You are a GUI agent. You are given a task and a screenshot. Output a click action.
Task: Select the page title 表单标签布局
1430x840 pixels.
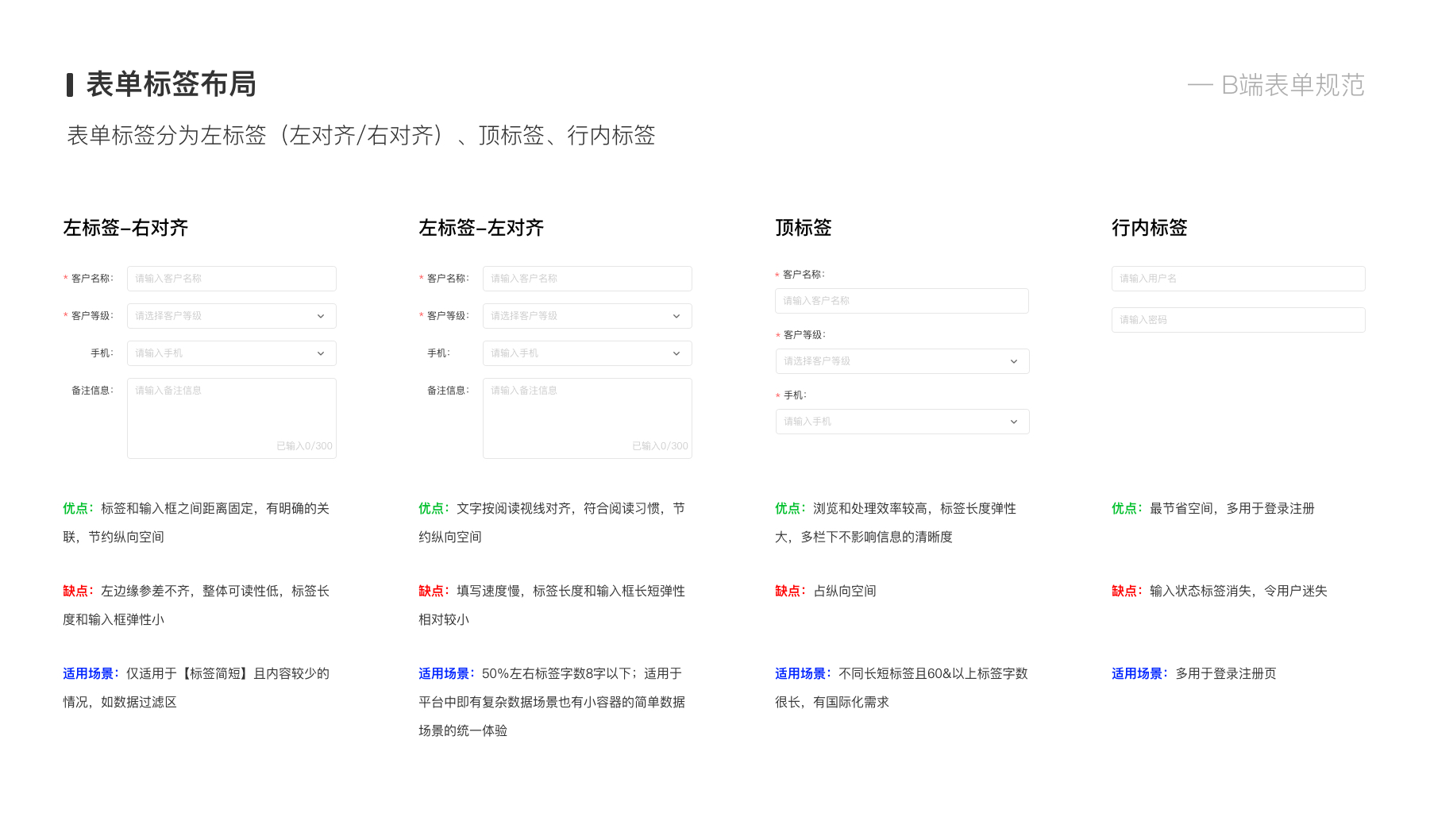click(171, 84)
